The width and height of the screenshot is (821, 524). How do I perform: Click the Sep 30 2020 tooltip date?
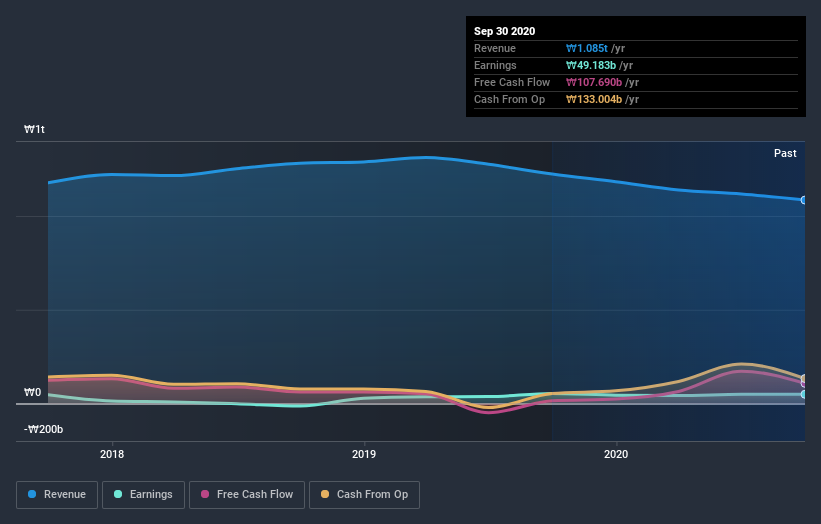click(x=504, y=31)
